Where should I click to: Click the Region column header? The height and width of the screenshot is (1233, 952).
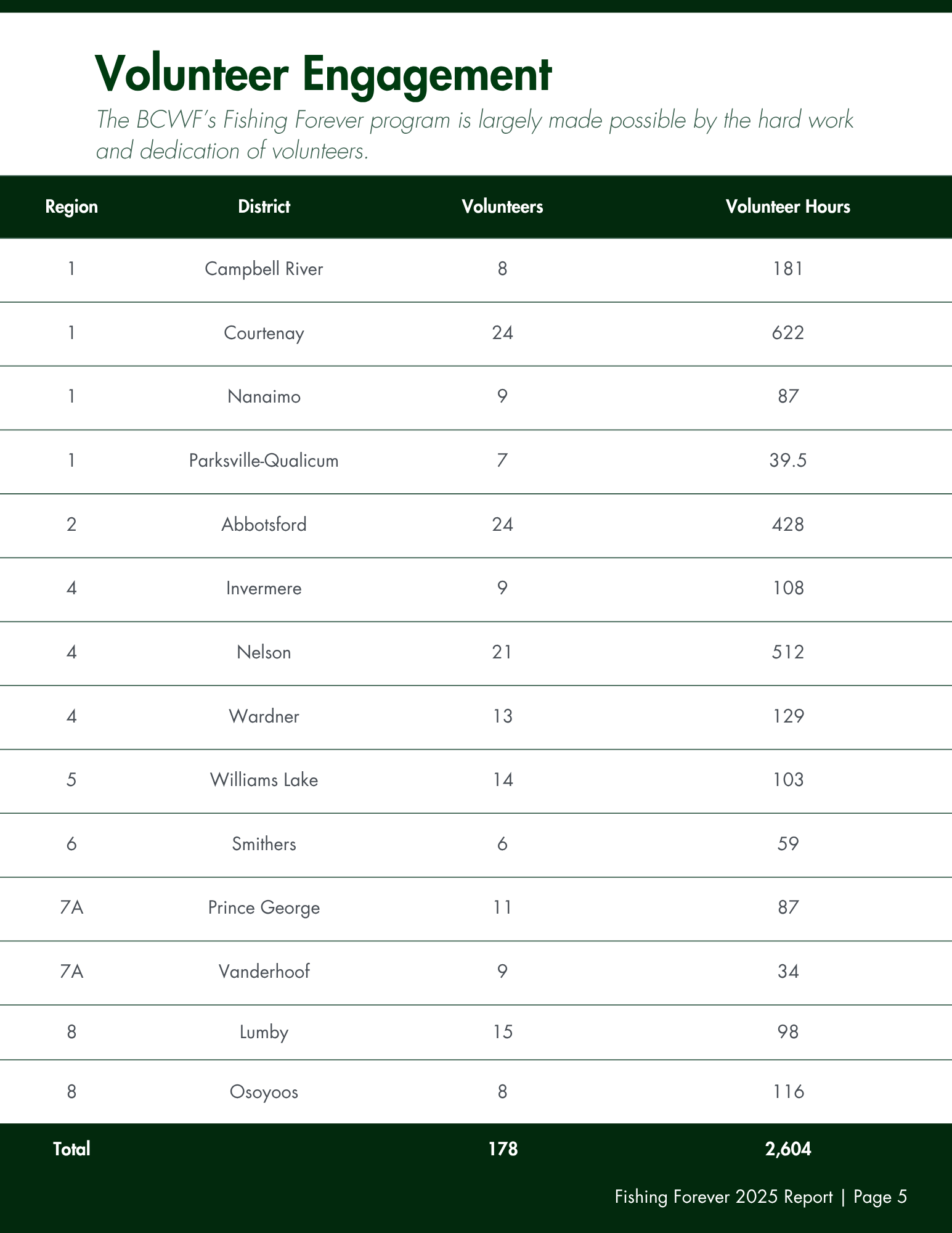(x=71, y=207)
